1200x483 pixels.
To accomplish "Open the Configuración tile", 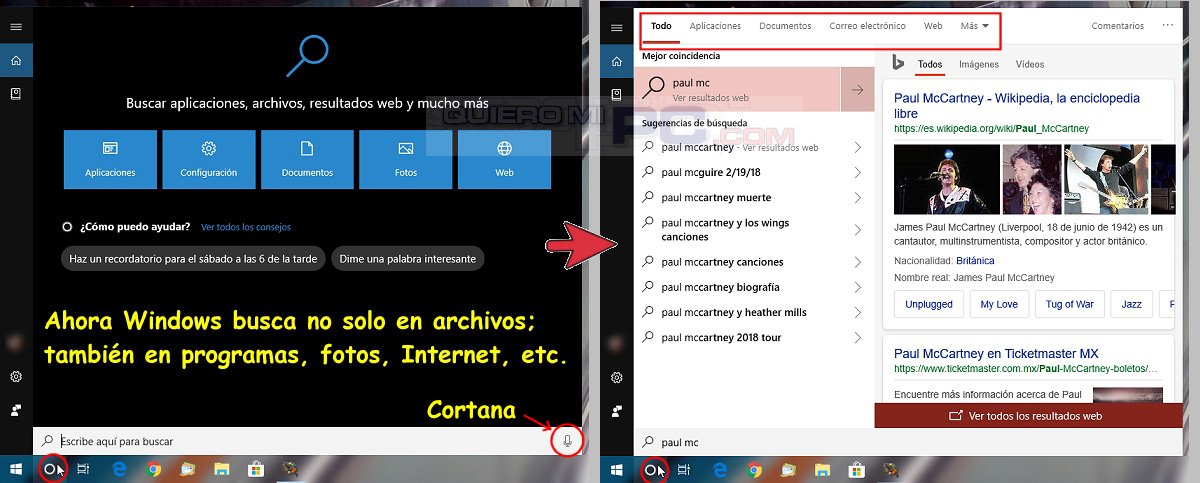I will pos(209,159).
